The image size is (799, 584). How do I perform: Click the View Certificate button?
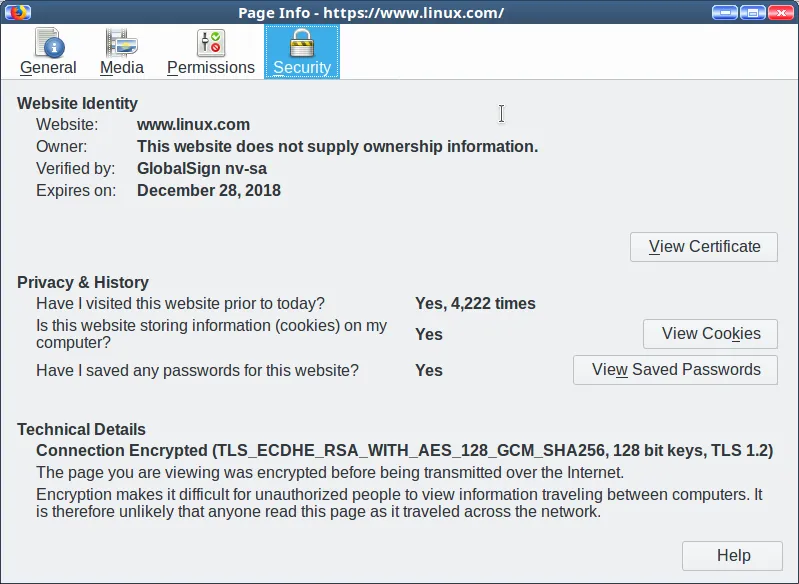[704, 247]
